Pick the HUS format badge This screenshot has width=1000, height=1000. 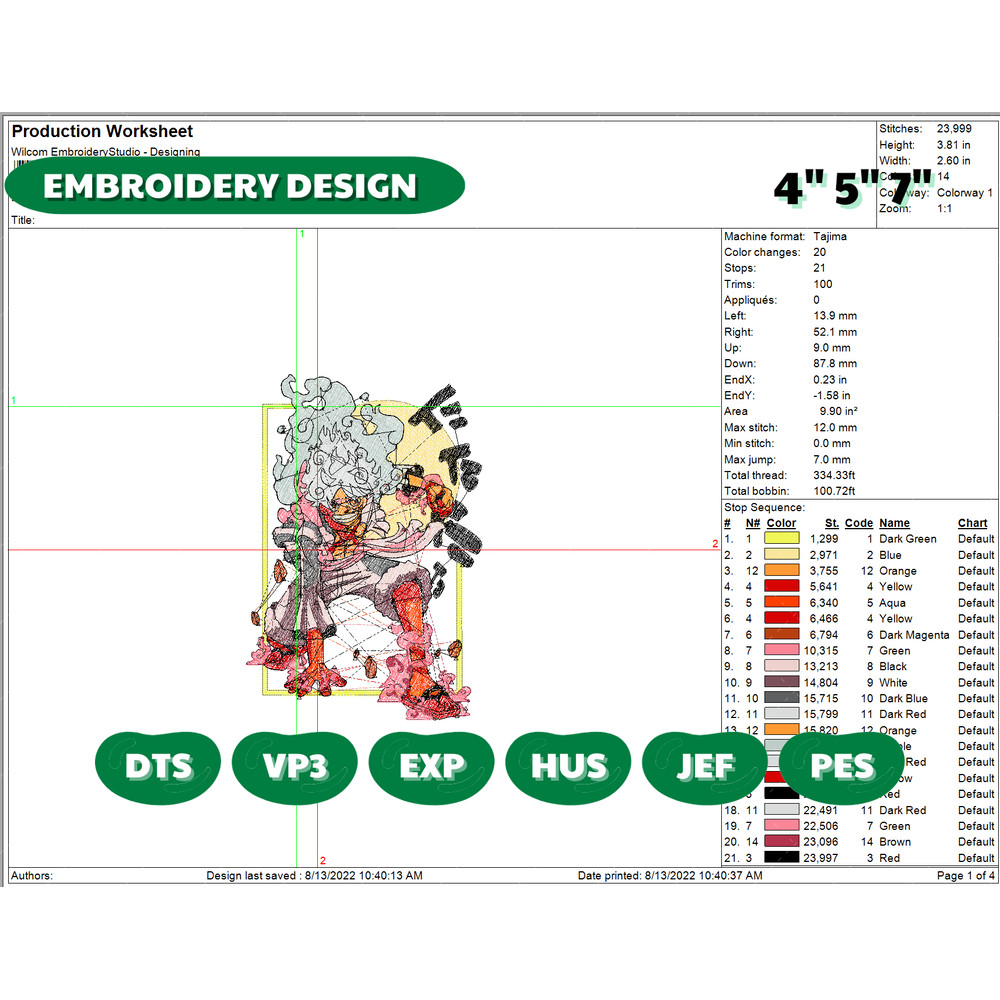coord(569,767)
